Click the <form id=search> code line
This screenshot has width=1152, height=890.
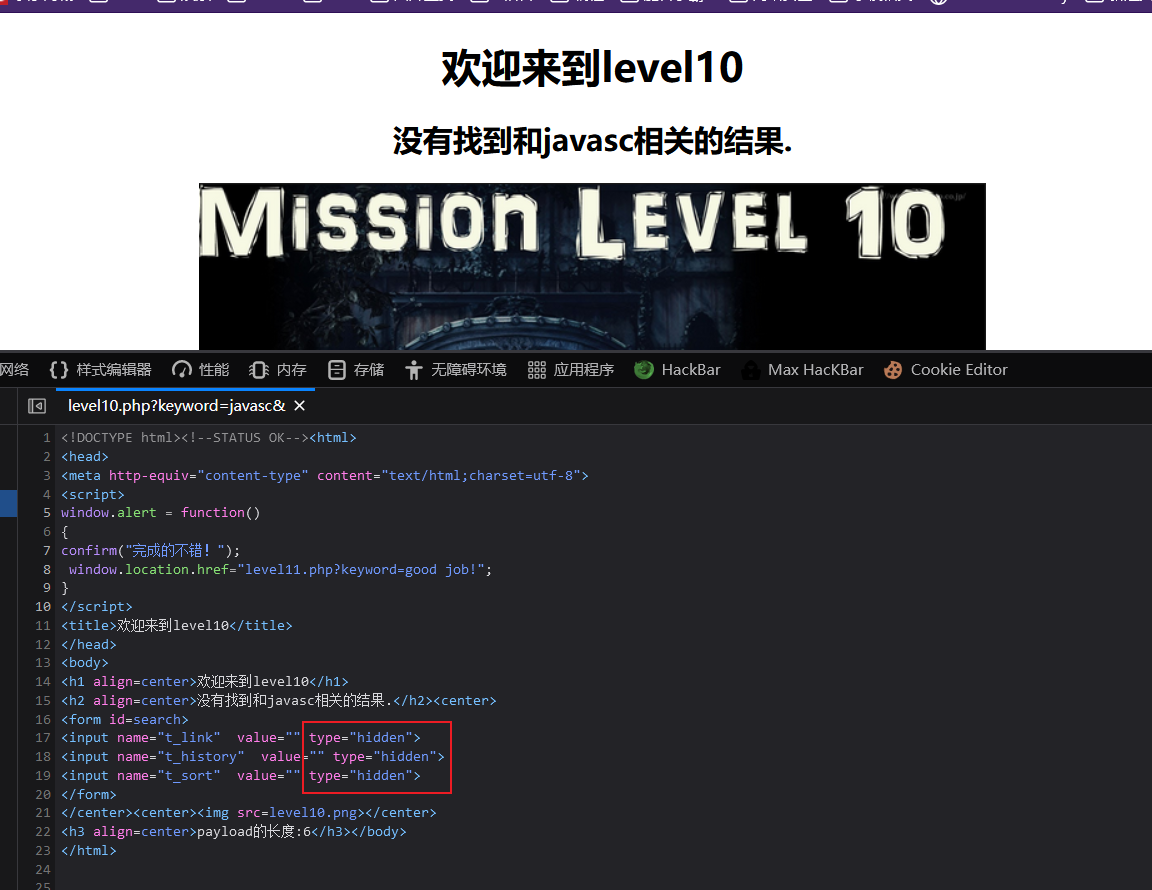point(125,719)
